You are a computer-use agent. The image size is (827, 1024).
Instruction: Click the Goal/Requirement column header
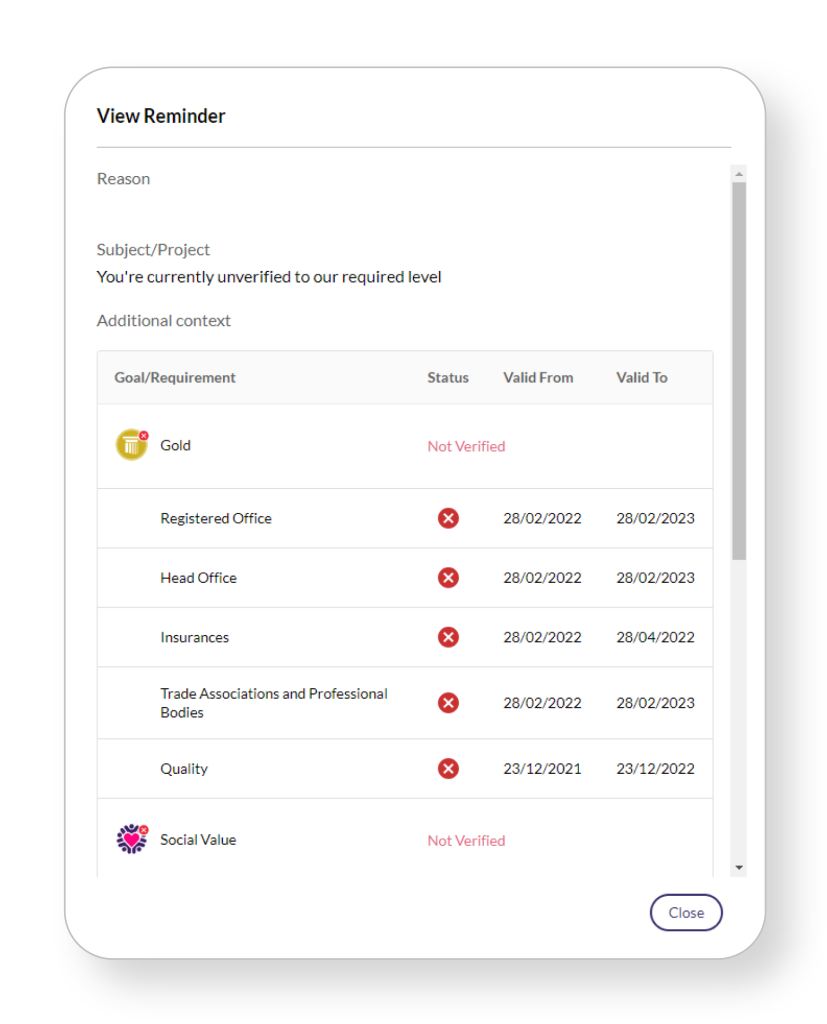tap(175, 378)
